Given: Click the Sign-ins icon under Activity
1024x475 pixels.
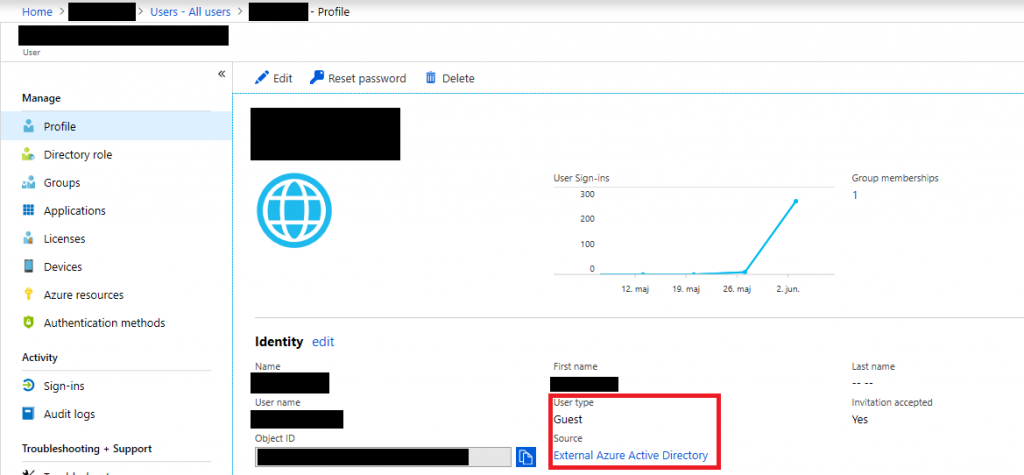Looking at the screenshot, I should 28,385.
